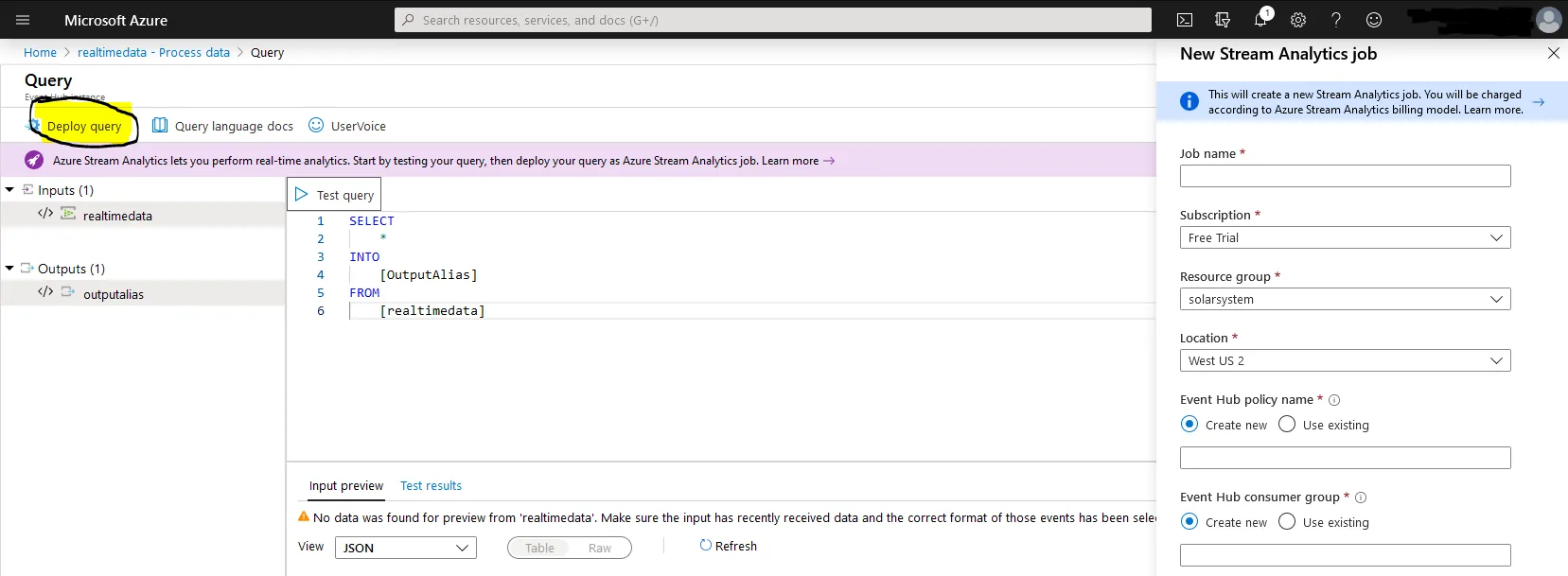Screen dimensions: 1568x576
Task: Open the Location dropdown showing West US 2
Action: [x=1345, y=360]
